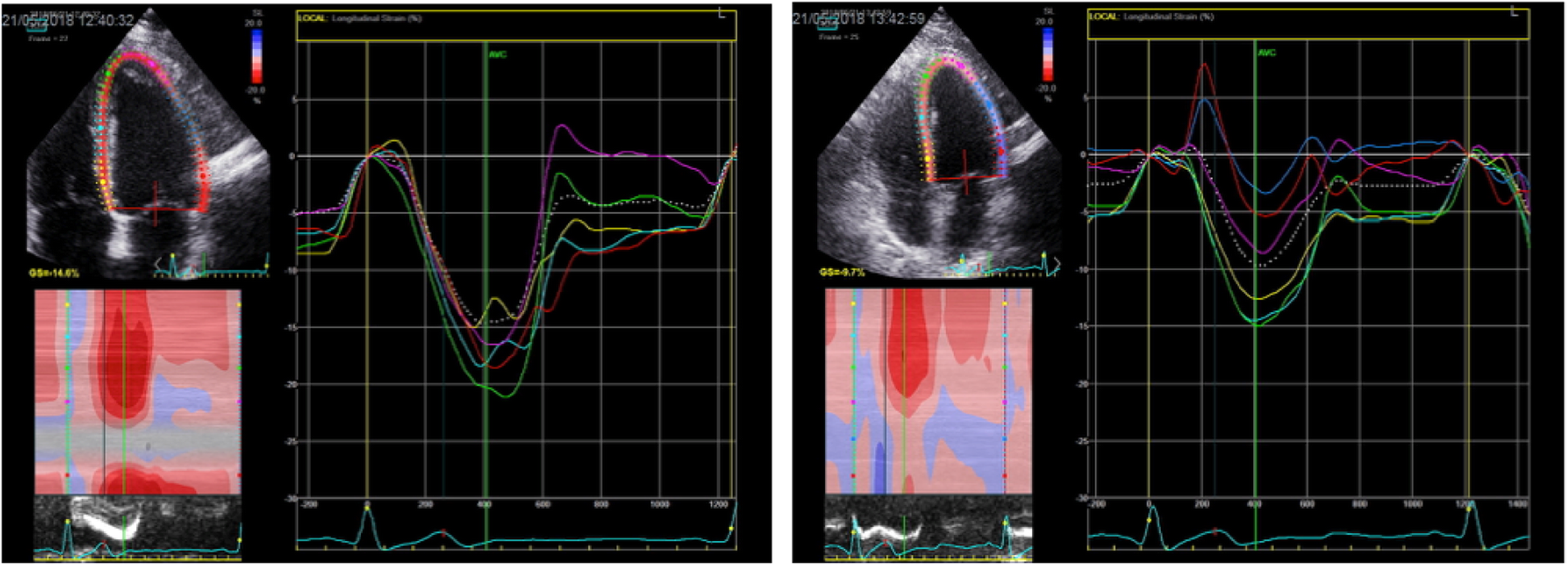The height and width of the screenshot is (565, 1568).
Task: Open the left curved M-mode strain color map
Action: point(138,392)
